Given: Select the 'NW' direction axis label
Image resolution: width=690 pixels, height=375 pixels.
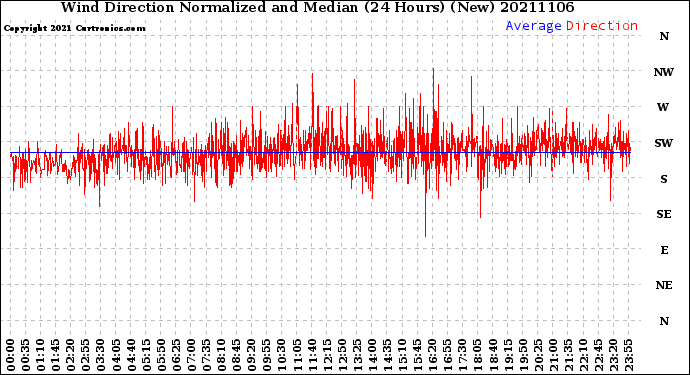Looking at the screenshot, I should click(664, 72).
